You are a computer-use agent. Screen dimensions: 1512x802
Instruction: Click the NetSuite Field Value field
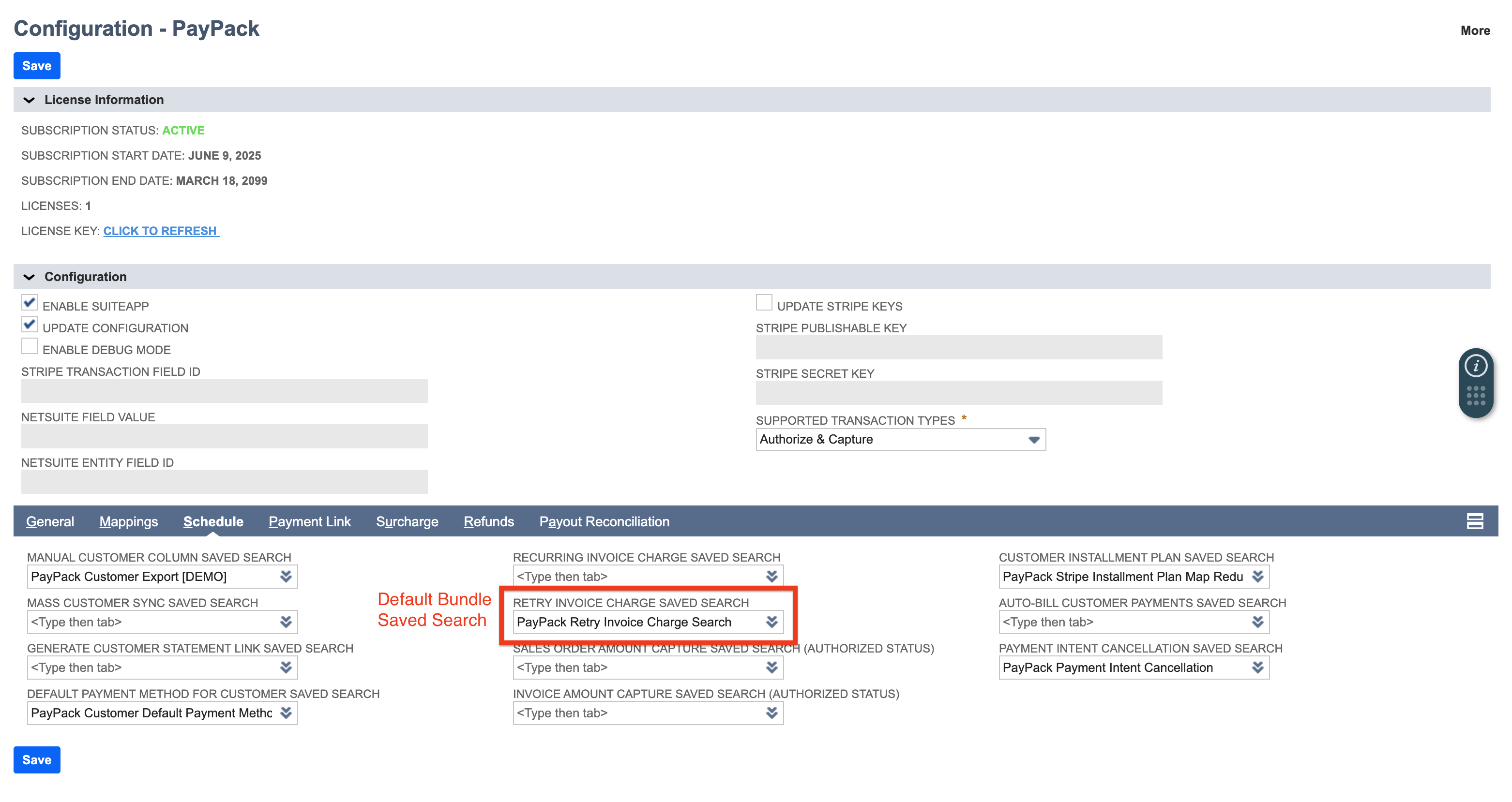pos(224,436)
